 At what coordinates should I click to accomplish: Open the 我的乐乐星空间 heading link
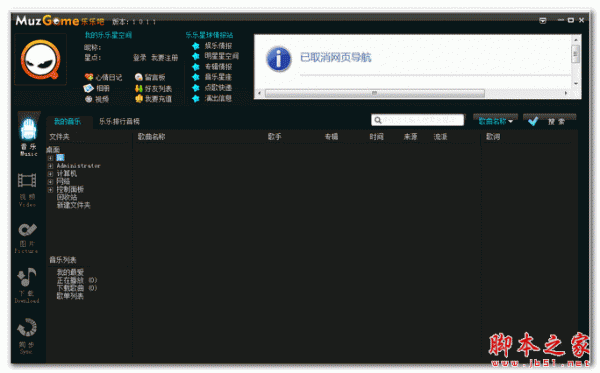pyautogui.click(x=108, y=35)
